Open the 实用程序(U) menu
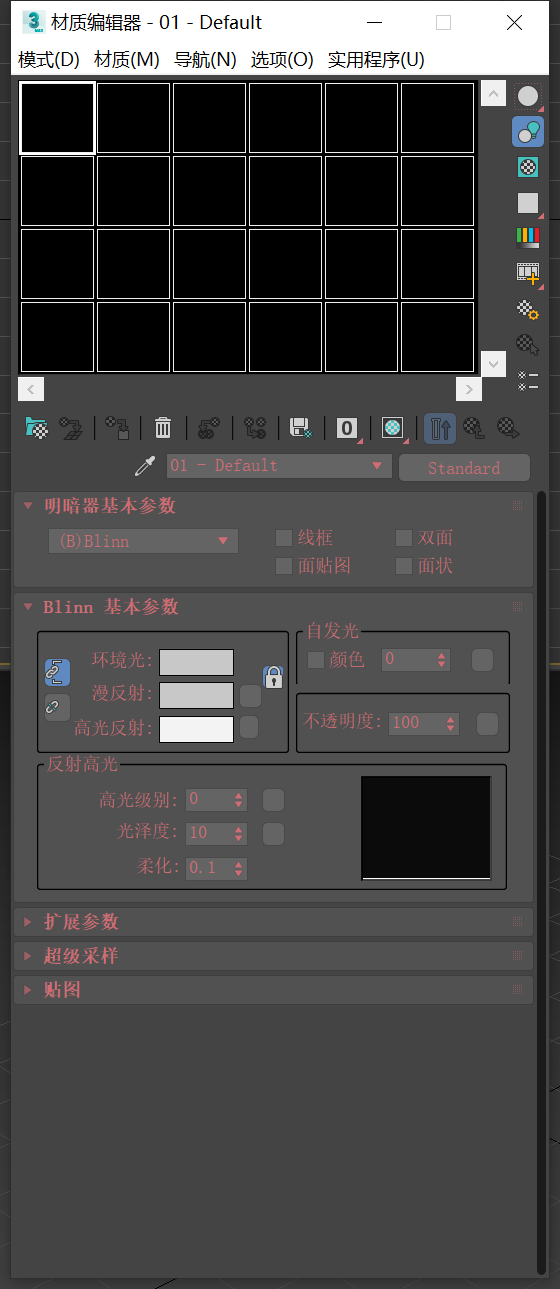This screenshot has width=560, height=1289. click(376, 59)
